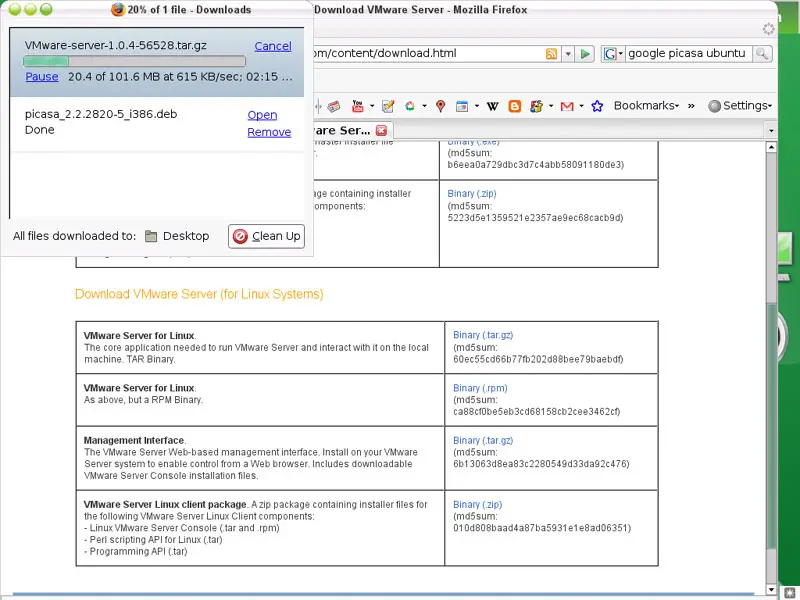800x600 pixels.
Task: Open the Google Calendar toolbar icon
Action: click(x=462, y=106)
